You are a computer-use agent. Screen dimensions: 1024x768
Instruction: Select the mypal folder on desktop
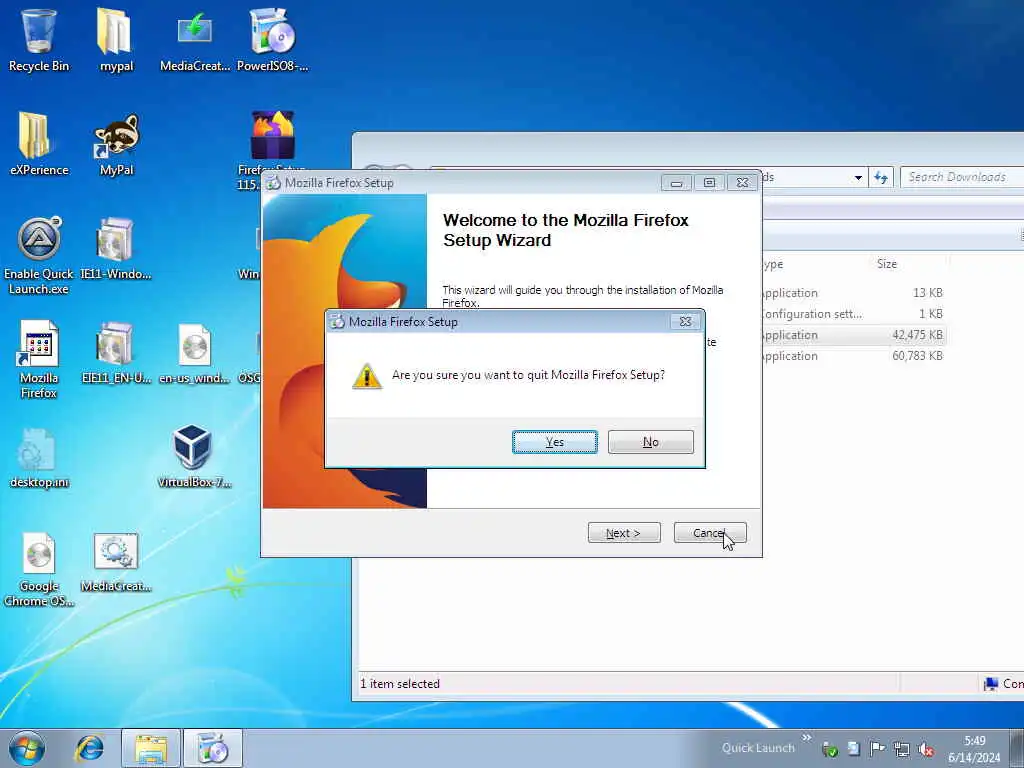tap(116, 39)
